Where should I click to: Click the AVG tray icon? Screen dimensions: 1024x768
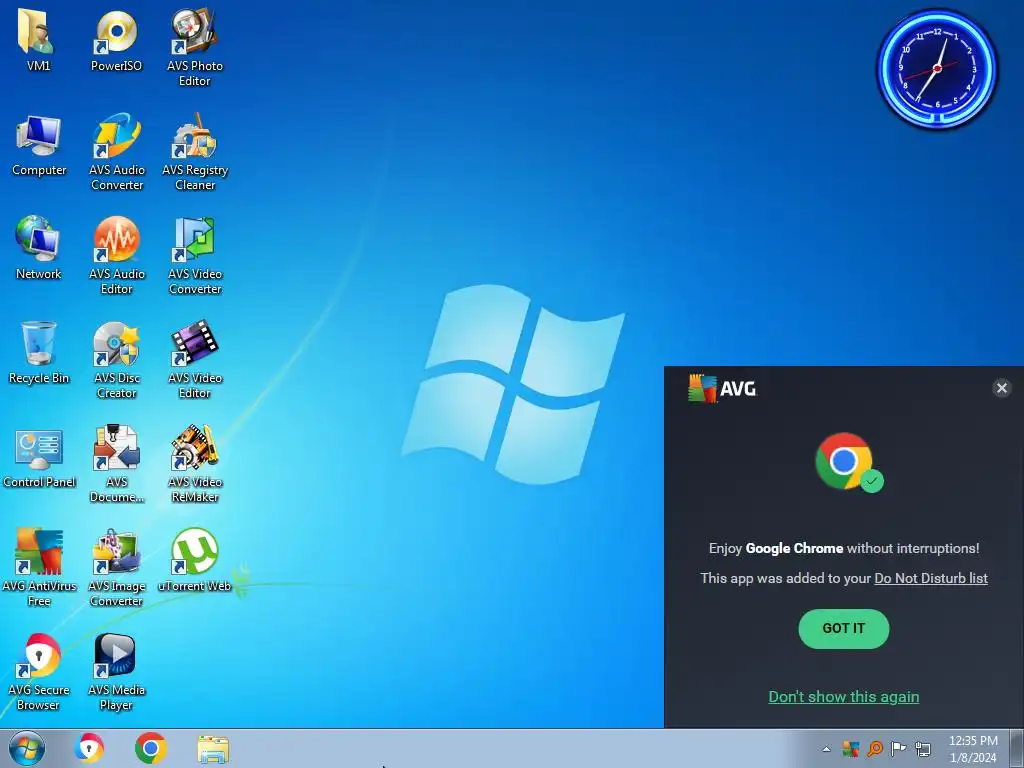tap(850, 748)
